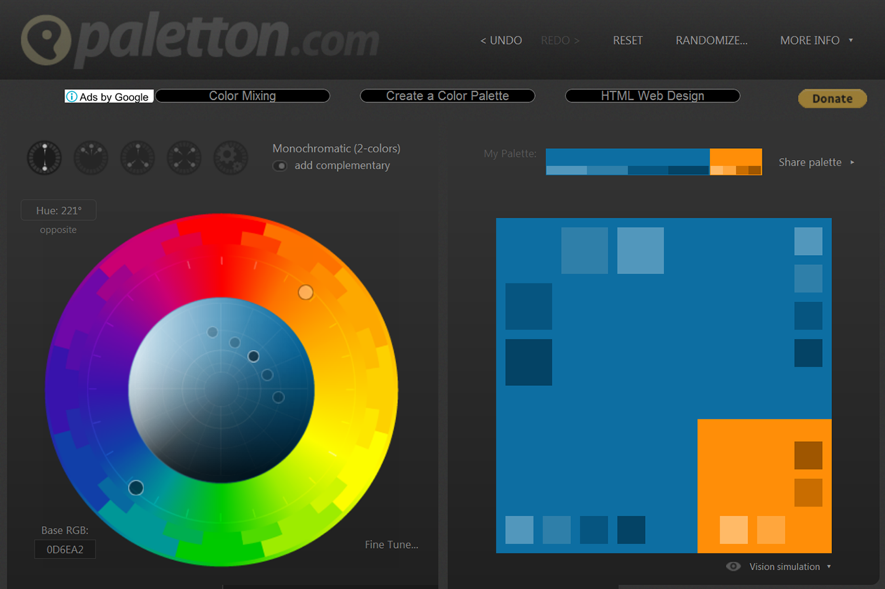Open the Vision simulation dropdown arrow
Viewport: 885px width, 589px height.
[x=829, y=567]
